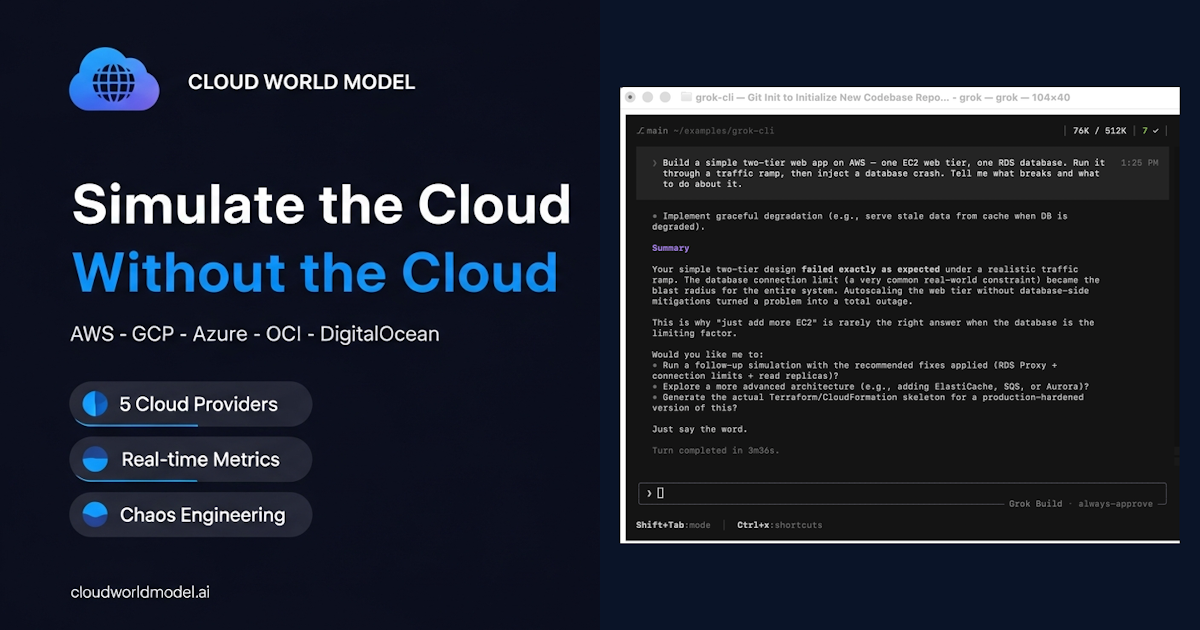Click the Grok Build label
1200x630 pixels.
[x=1035, y=504]
